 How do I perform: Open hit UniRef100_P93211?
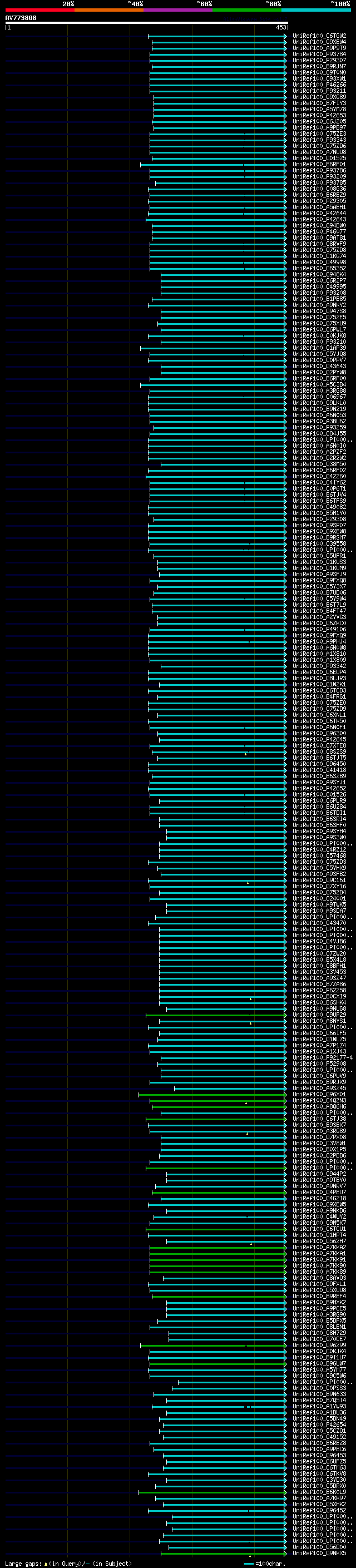319,91
